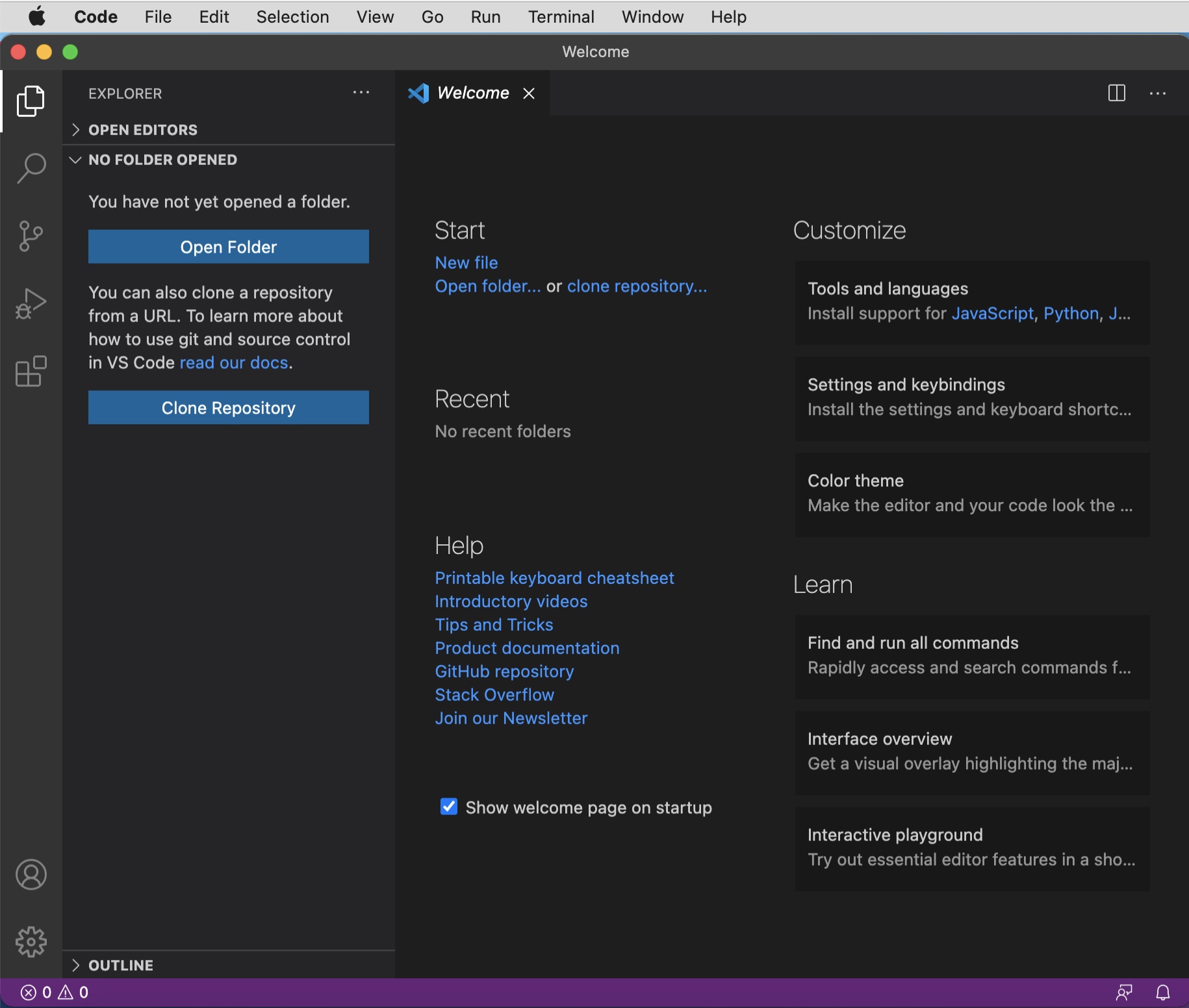Click the Explorer more actions ellipsis
The height and width of the screenshot is (1008, 1189).
(361, 93)
